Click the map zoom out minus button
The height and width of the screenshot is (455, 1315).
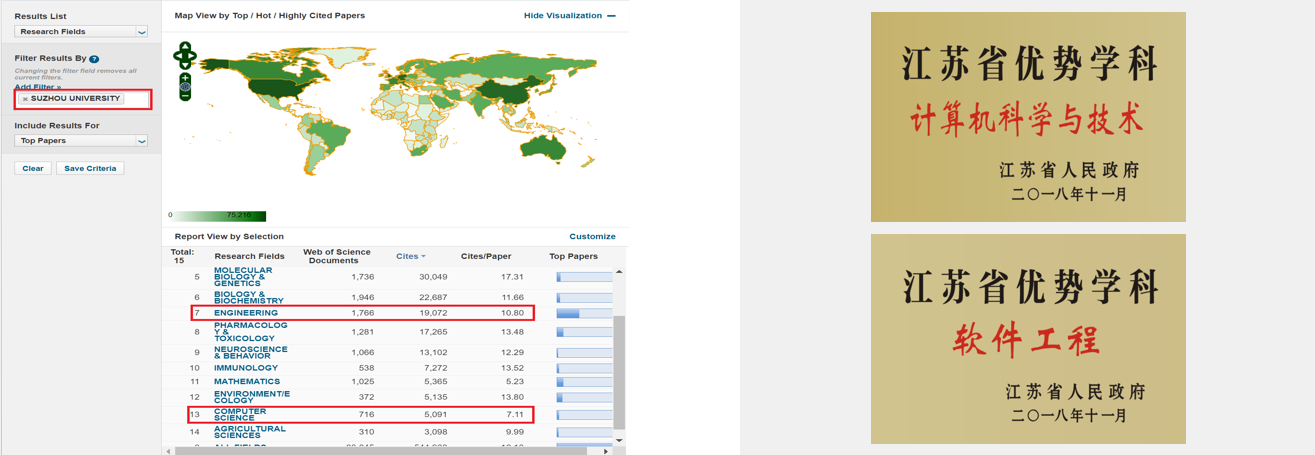point(185,95)
